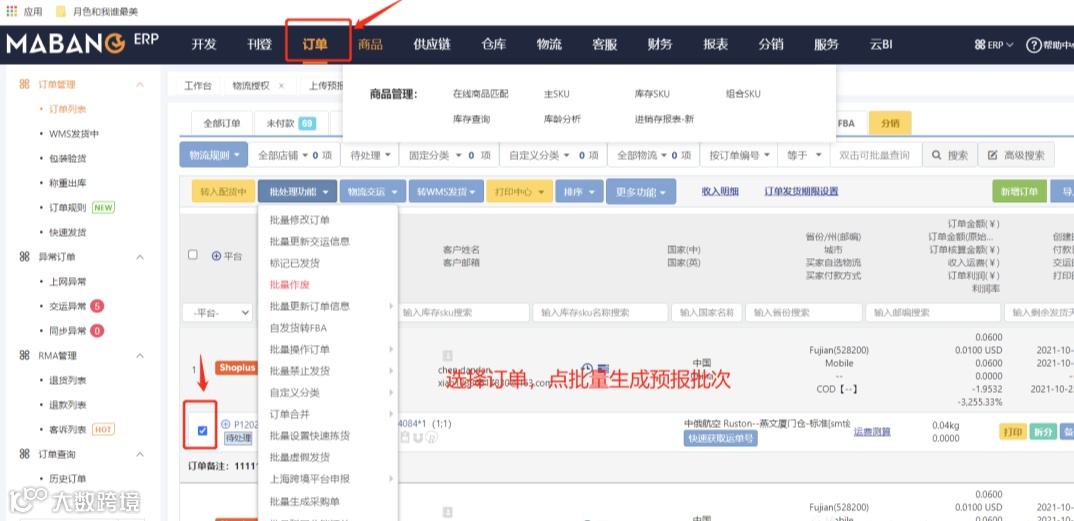Screen dimensions: 1074x521
Task: Click the 输入库存sku搜索 filter field
Action: click(462, 312)
